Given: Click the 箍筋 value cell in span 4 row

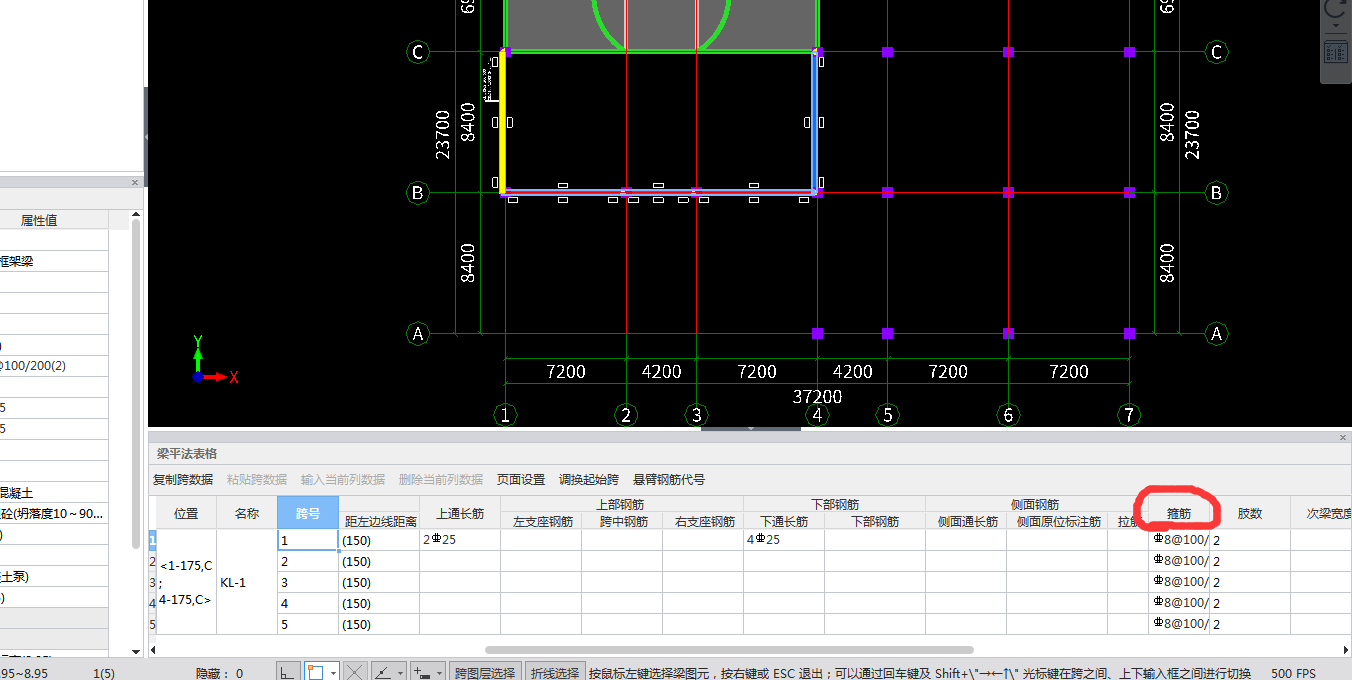Looking at the screenshot, I should (x=1179, y=603).
